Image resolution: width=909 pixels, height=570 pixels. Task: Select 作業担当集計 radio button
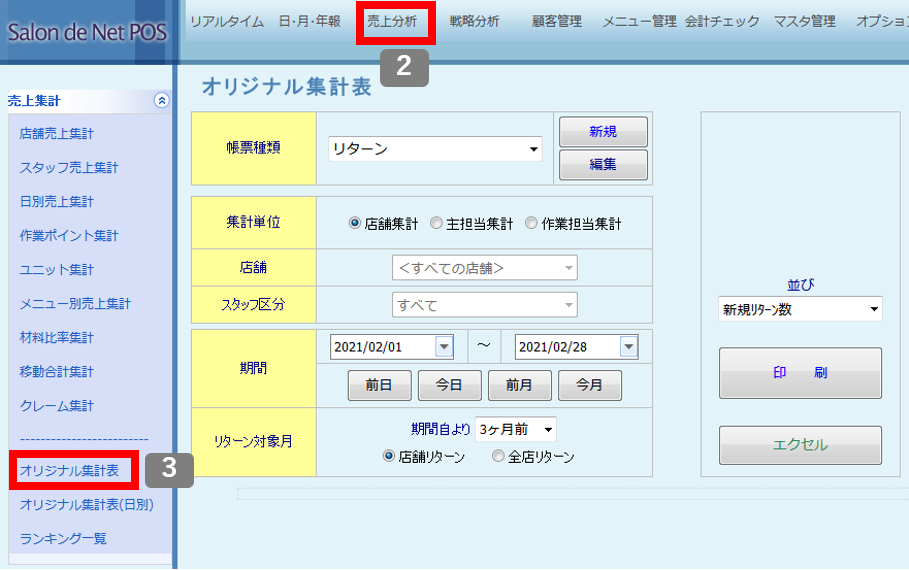click(x=531, y=224)
